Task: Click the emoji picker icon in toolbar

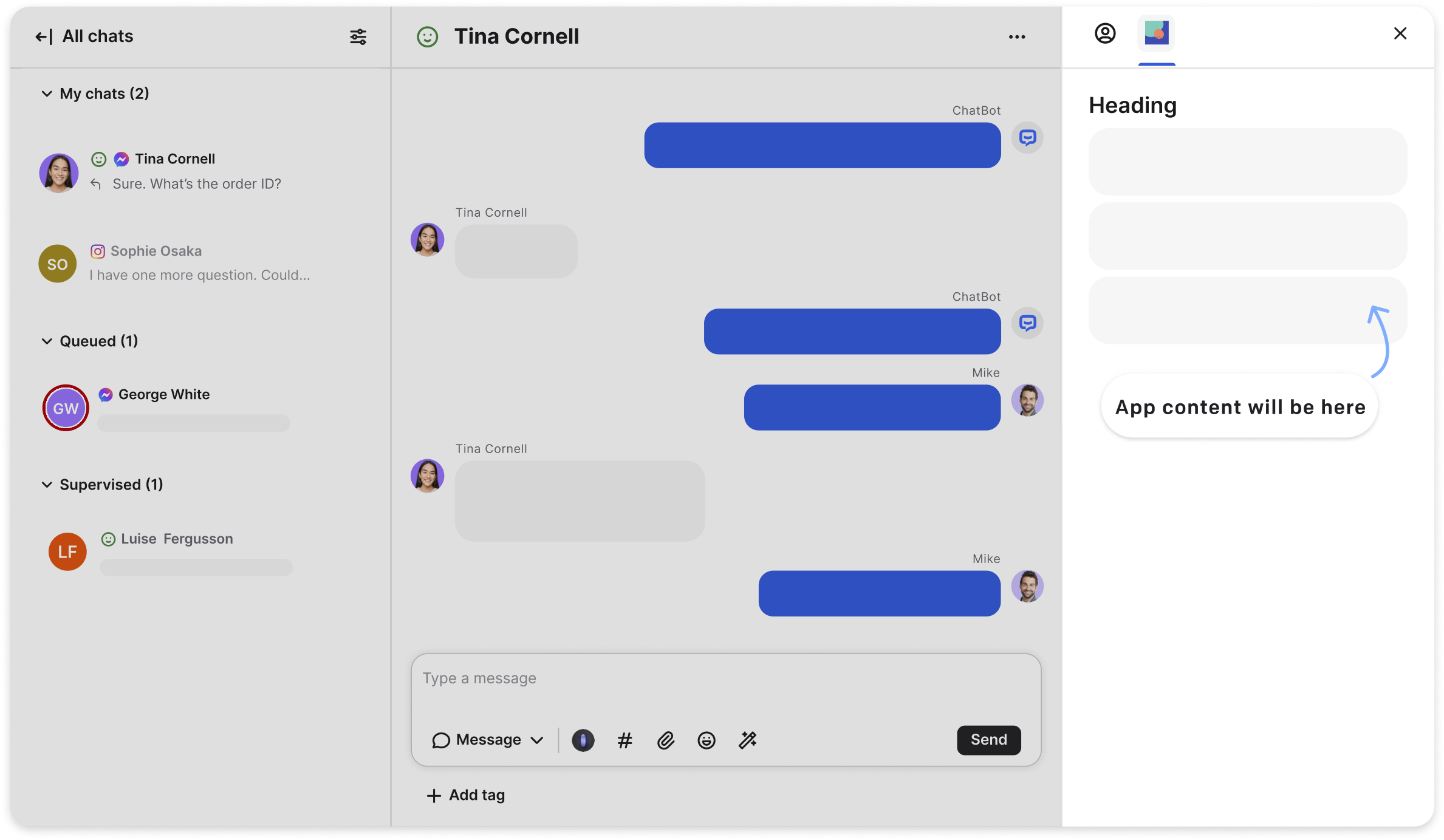Action: pyautogui.click(x=707, y=740)
